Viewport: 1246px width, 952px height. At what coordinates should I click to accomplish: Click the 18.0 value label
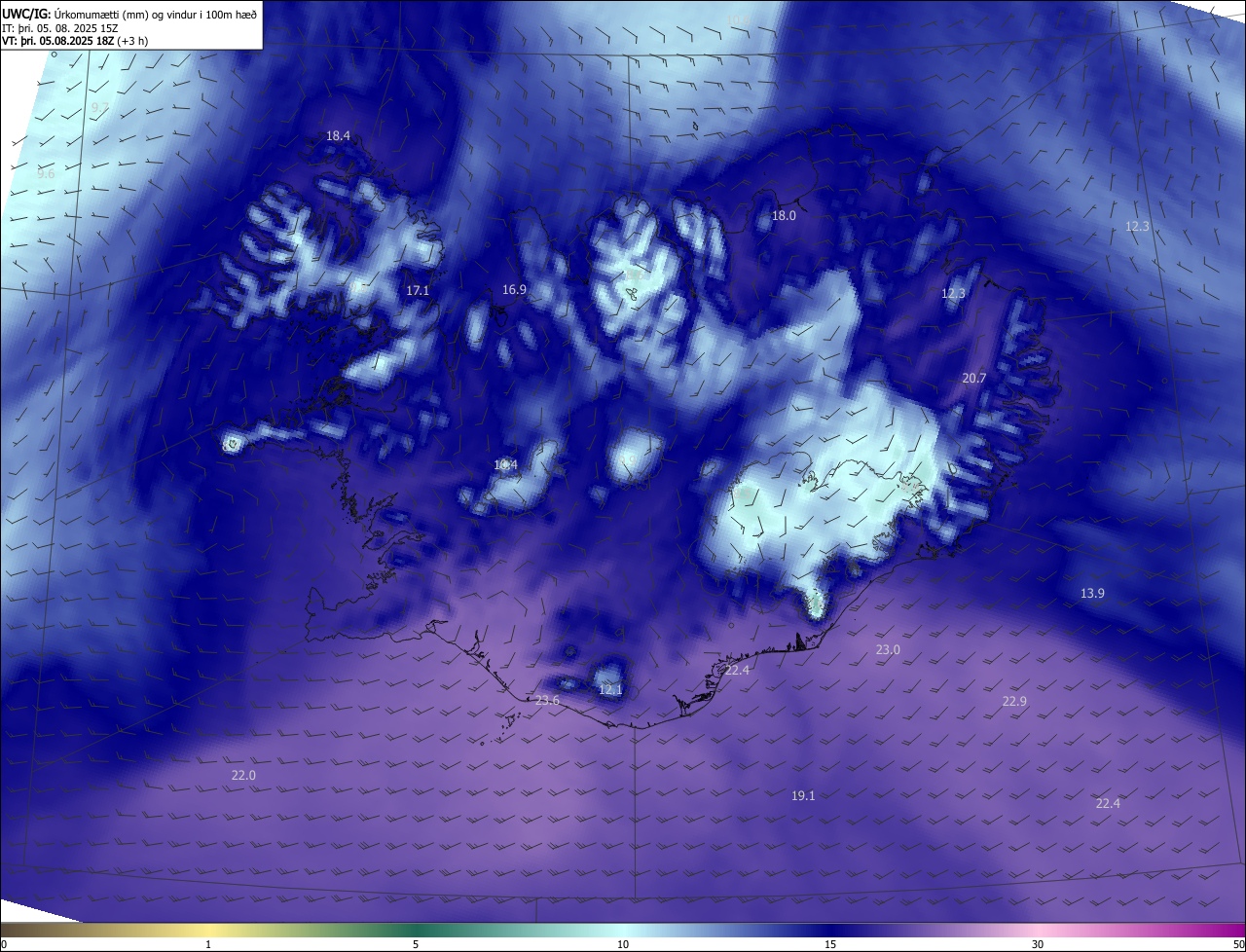(x=784, y=216)
